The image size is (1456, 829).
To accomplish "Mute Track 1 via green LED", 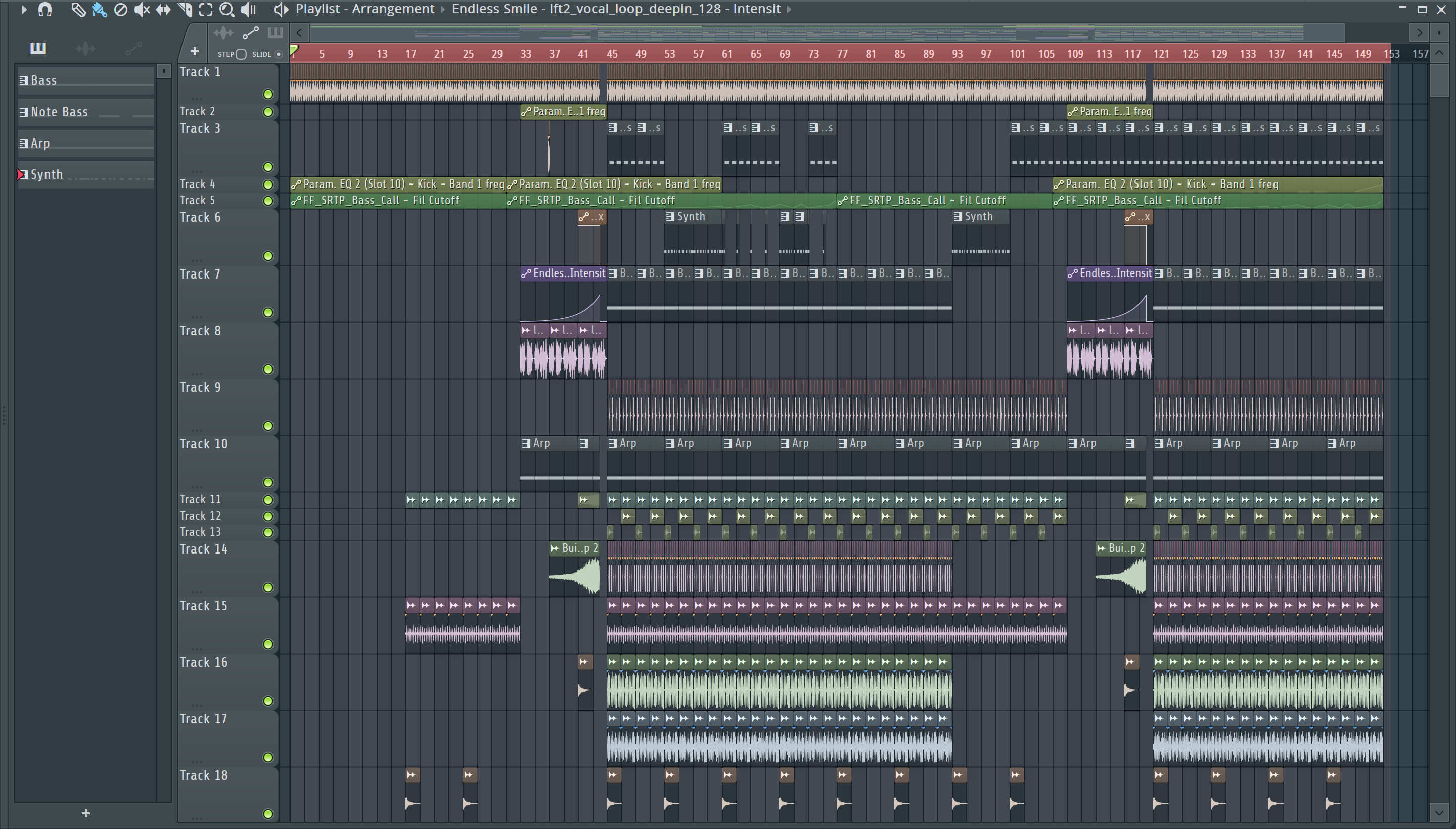I will [x=268, y=95].
